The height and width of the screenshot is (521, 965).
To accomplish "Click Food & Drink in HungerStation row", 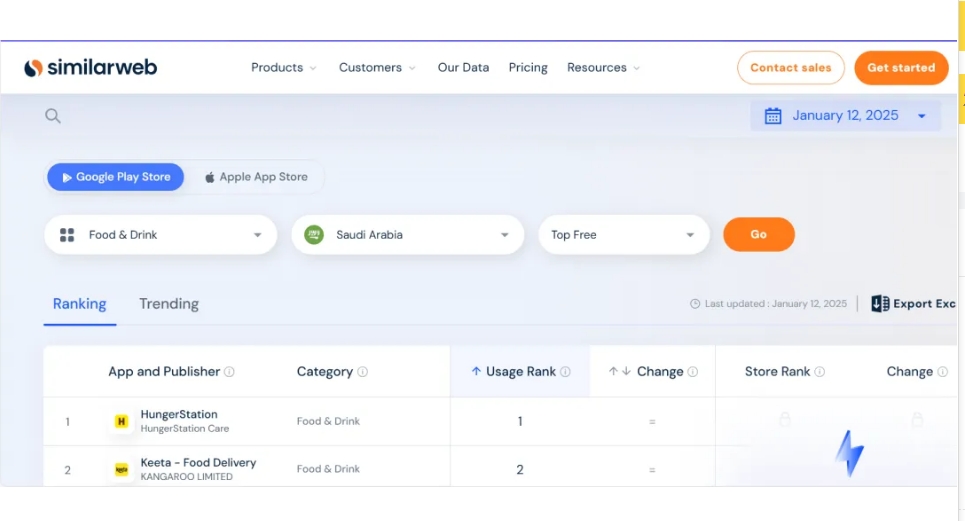I will click(328, 421).
